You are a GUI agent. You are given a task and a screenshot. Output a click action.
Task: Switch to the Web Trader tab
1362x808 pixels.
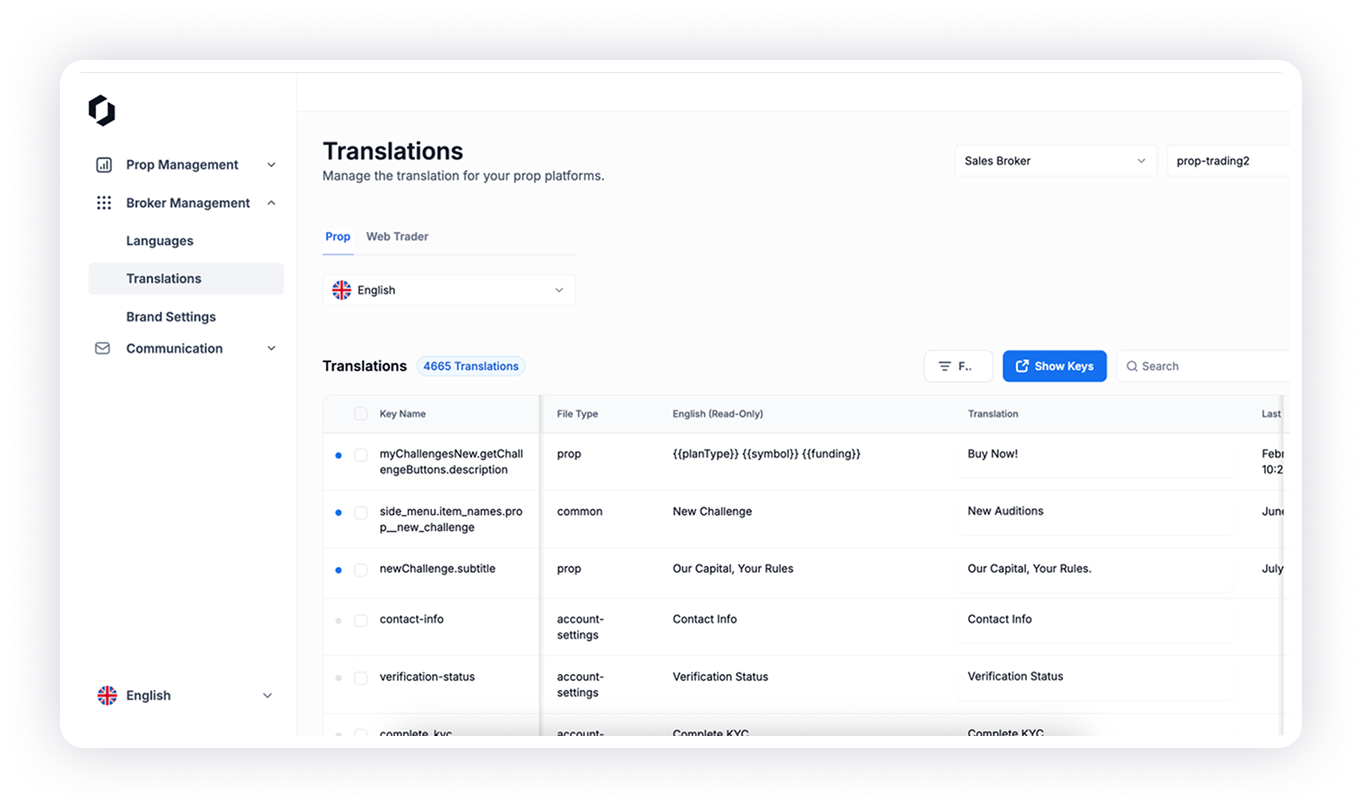[x=397, y=237]
